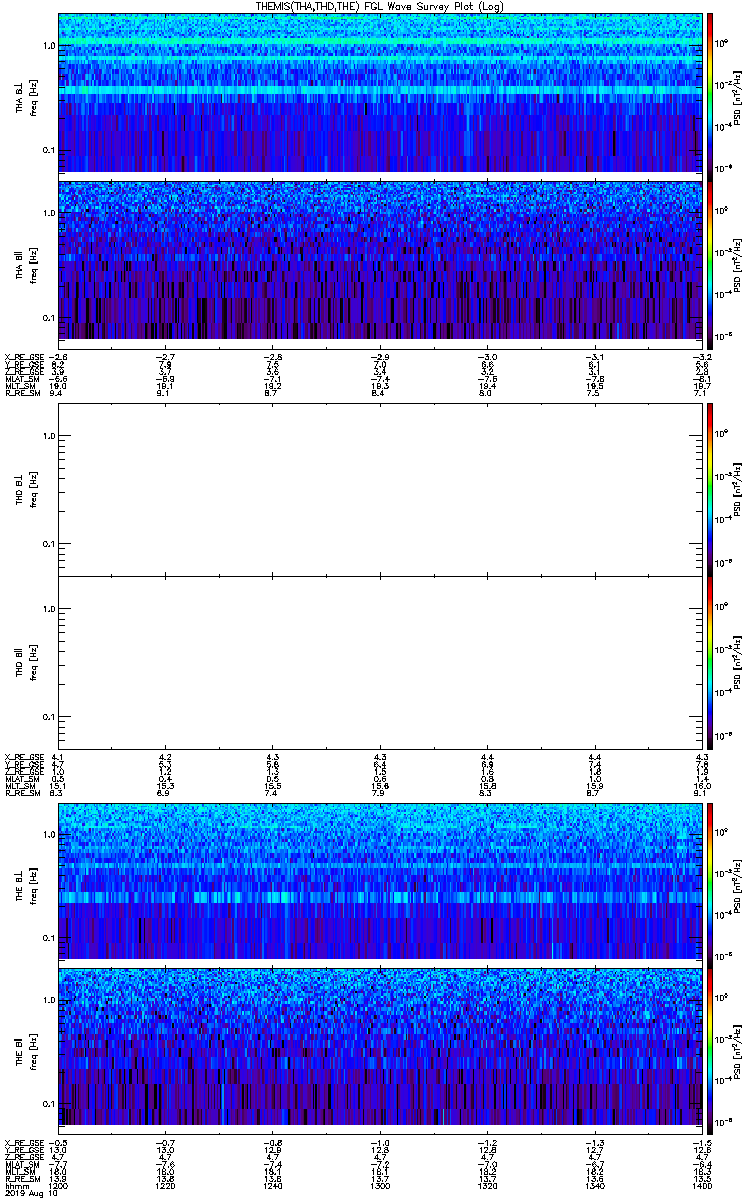
Task: Click the 'hhmm' time axis label
Action: pyautogui.click(x=15, y=1184)
